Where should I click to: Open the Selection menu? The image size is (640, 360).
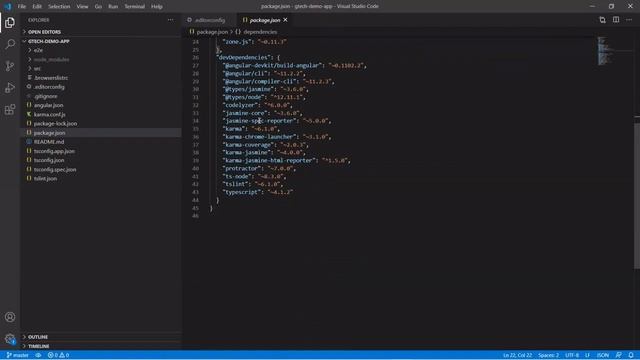[59, 7]
